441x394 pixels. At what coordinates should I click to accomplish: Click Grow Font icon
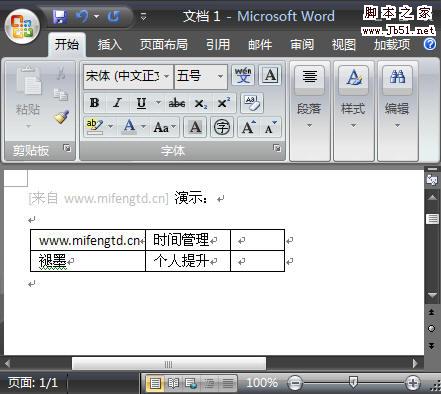pyautogui.click(x=249, y=127)
